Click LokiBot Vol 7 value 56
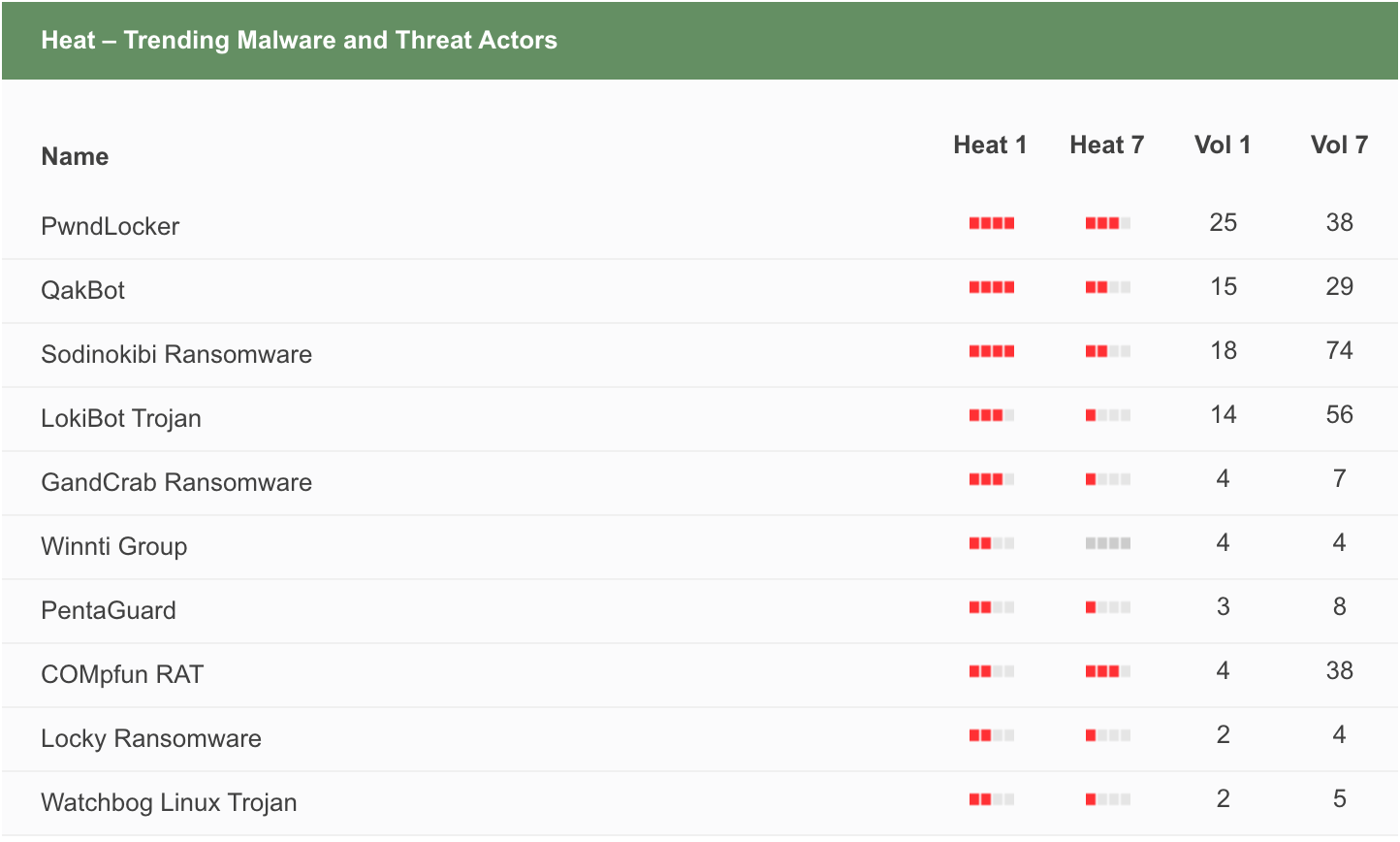Viewport: 1400px width, 842px height. 1340,414
